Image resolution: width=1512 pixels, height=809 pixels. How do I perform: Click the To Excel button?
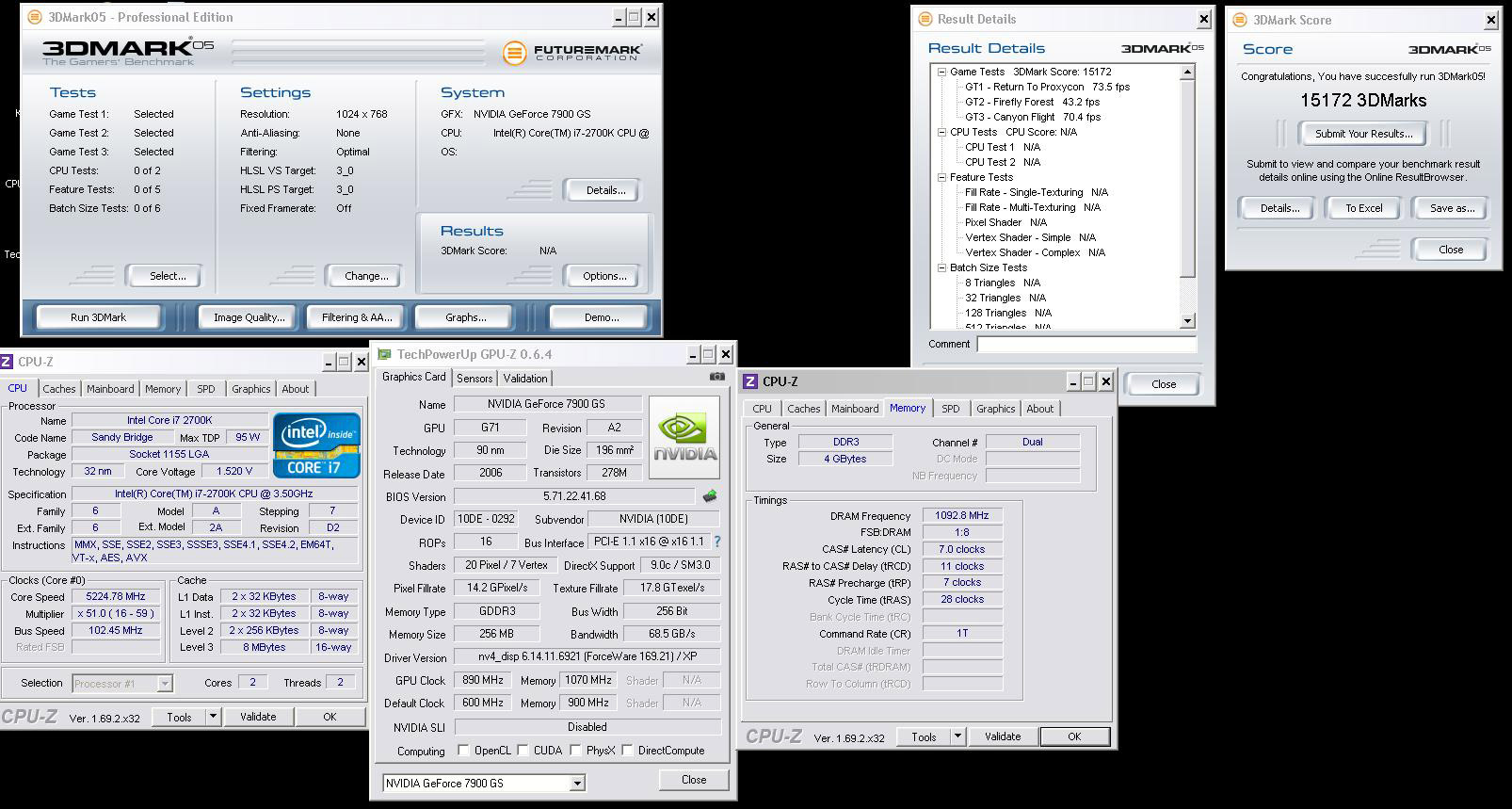point(1363,208)
